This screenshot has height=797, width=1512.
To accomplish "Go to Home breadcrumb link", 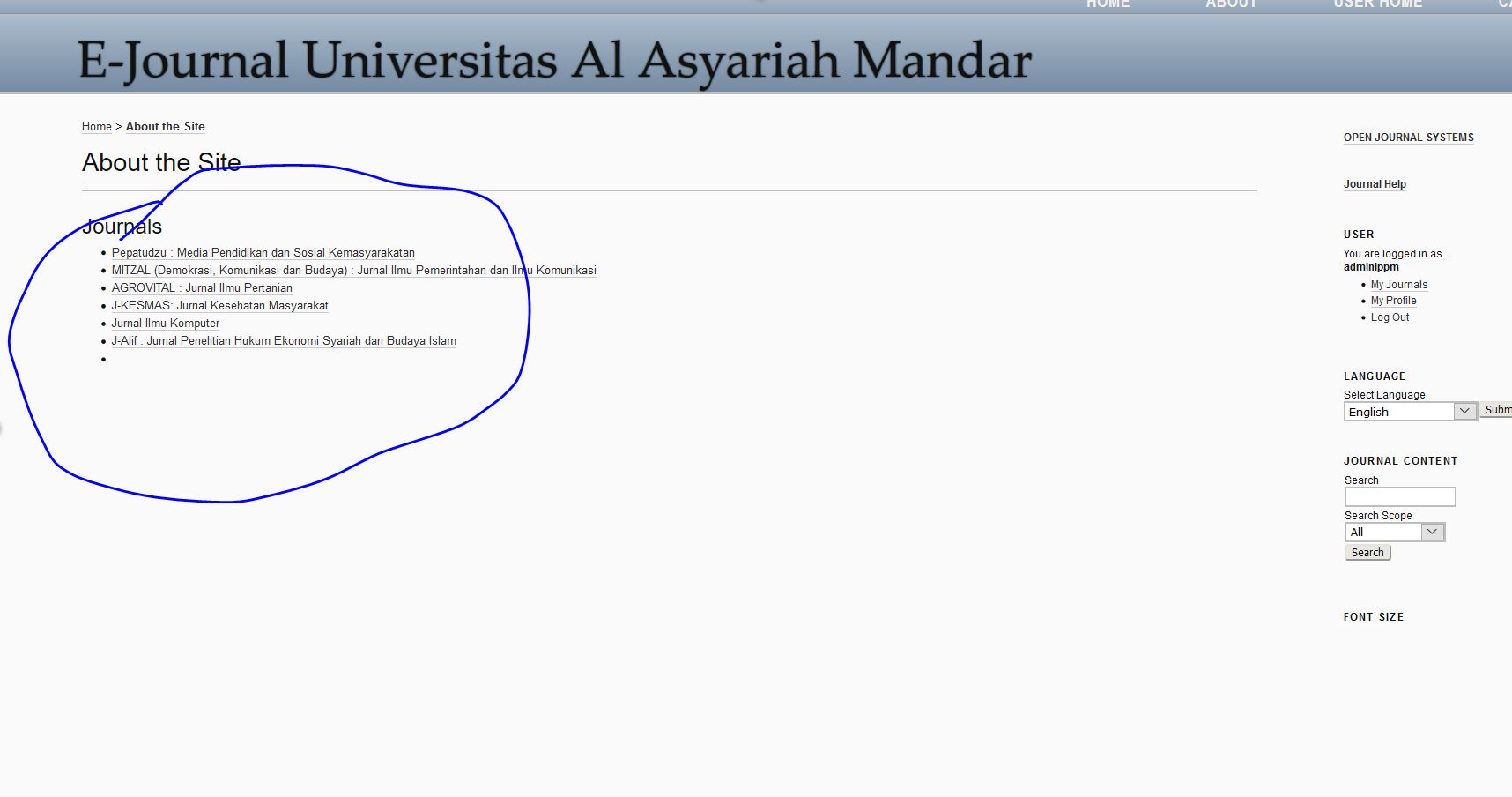I will point(96,127).
